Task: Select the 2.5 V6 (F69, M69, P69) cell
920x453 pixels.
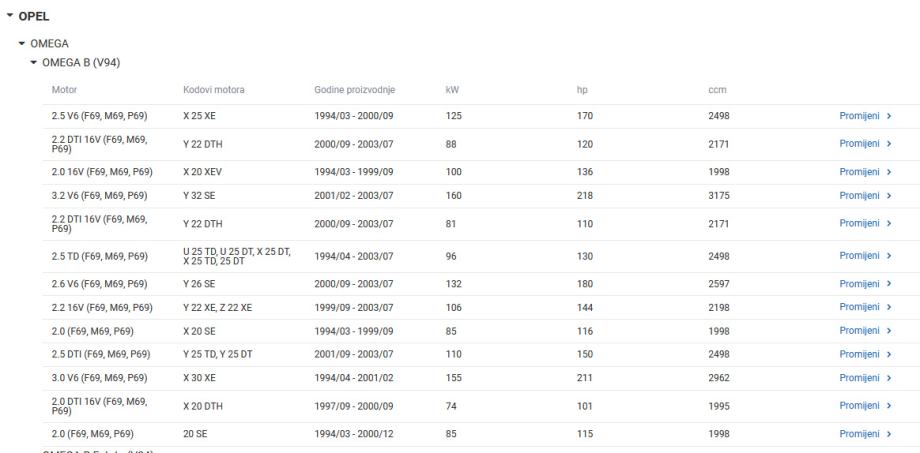Action: (99, 116)
